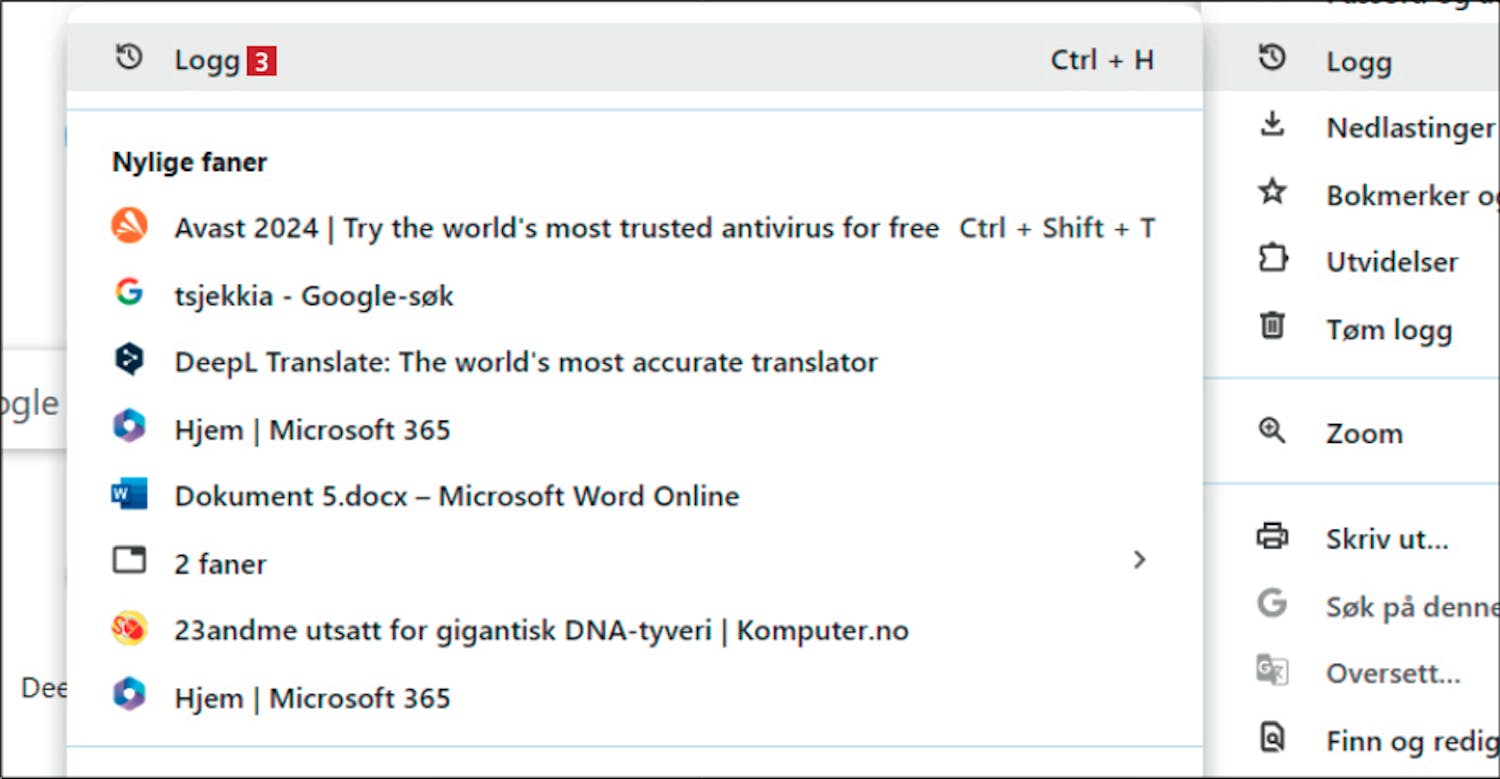Open the Logg history entry with Ctrl+H
This screenshot has height=779, width=1500.
[x=207, y=60]
